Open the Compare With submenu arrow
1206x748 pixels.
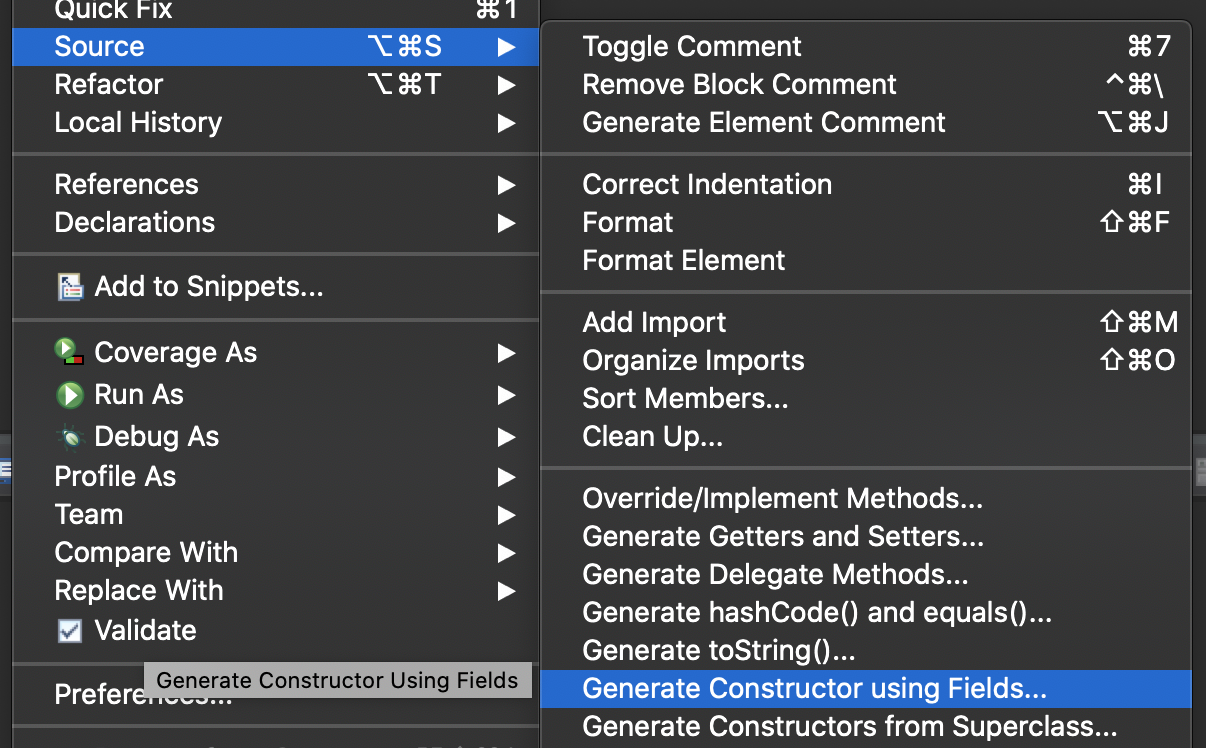click(507, 553)
